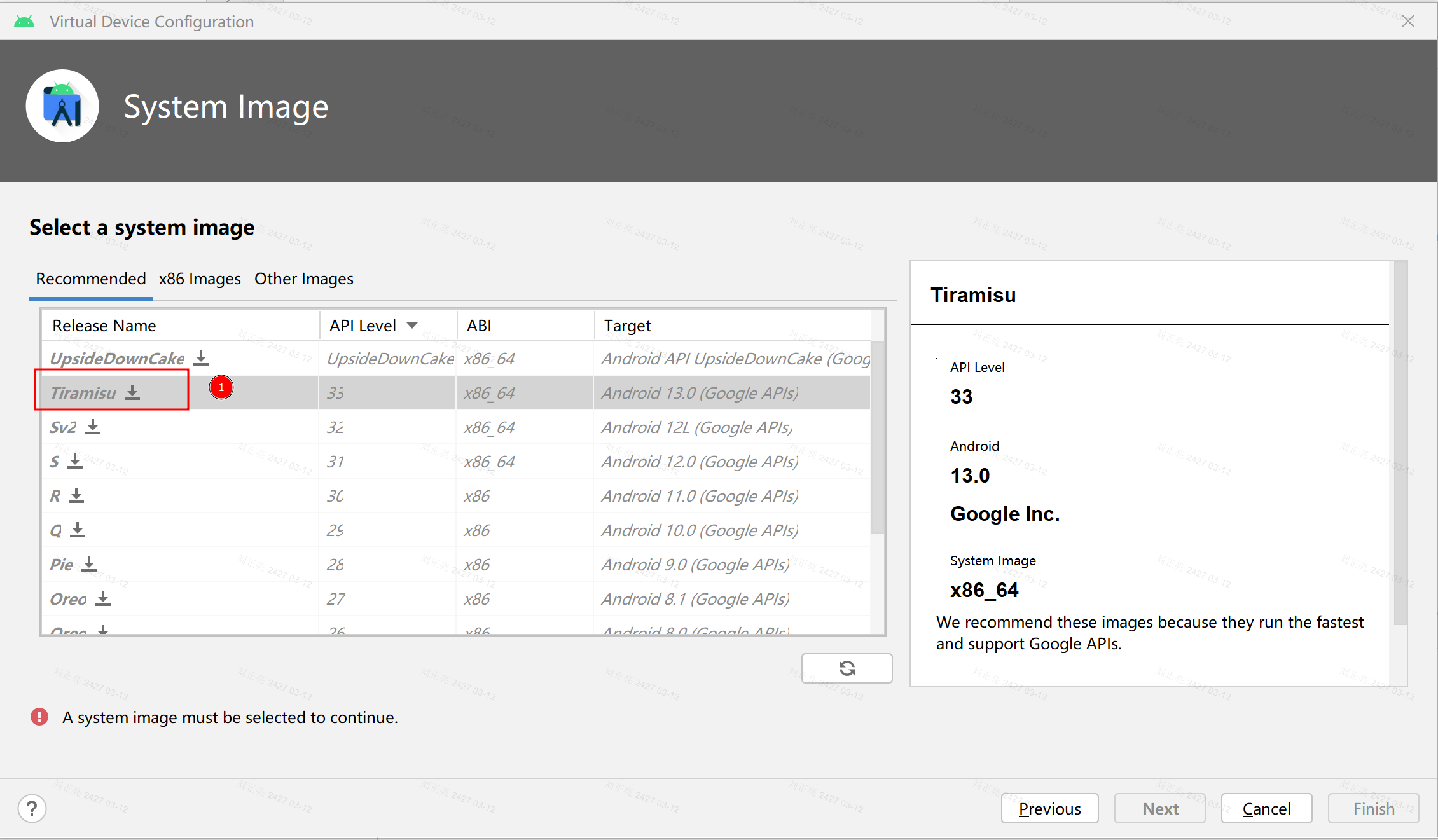Click API level cell '32'
This screenshot has width=1438, height=840.
387,427
